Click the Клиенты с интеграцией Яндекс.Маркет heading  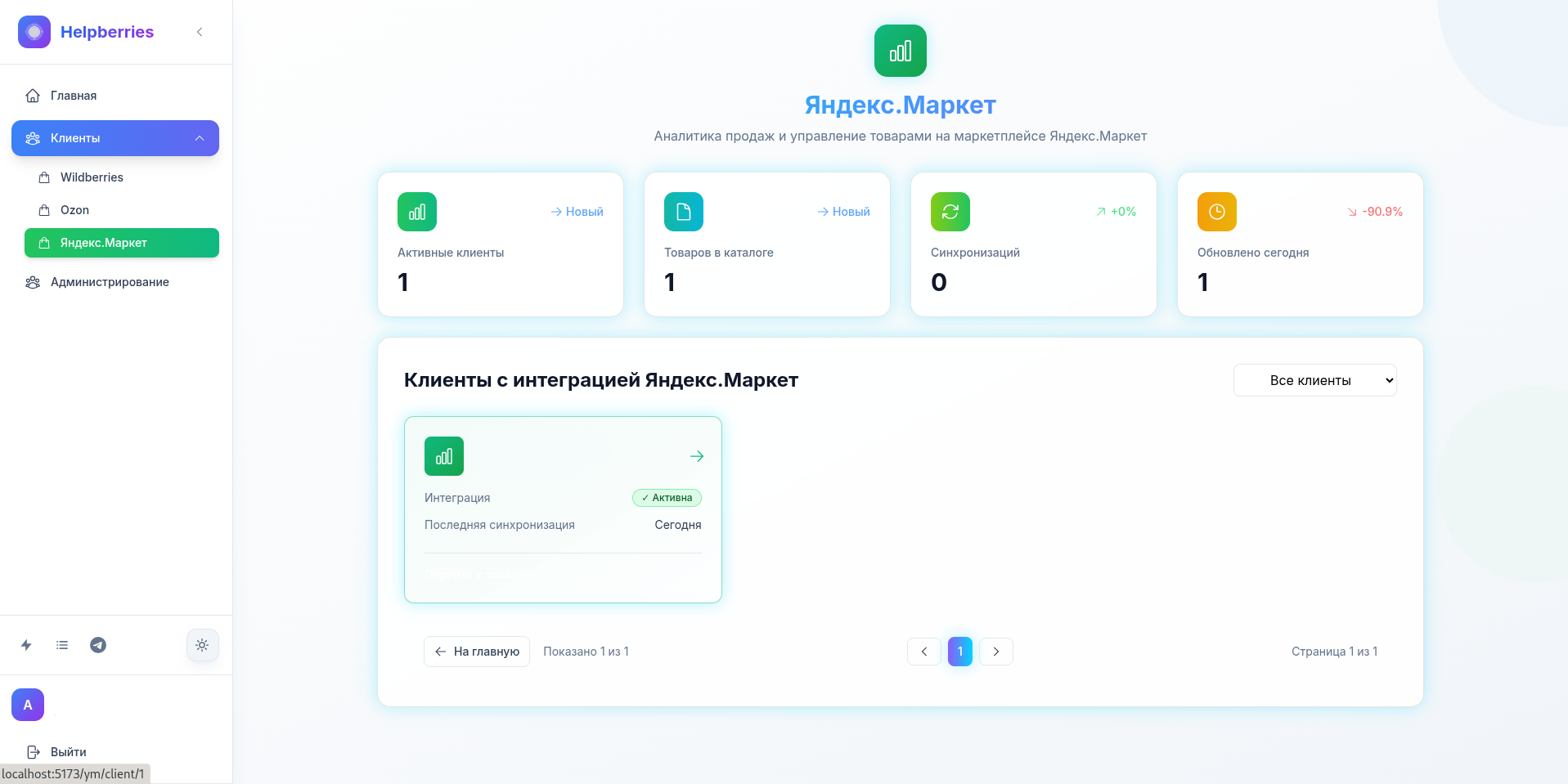pyautogui.click(x=601, y=380)
